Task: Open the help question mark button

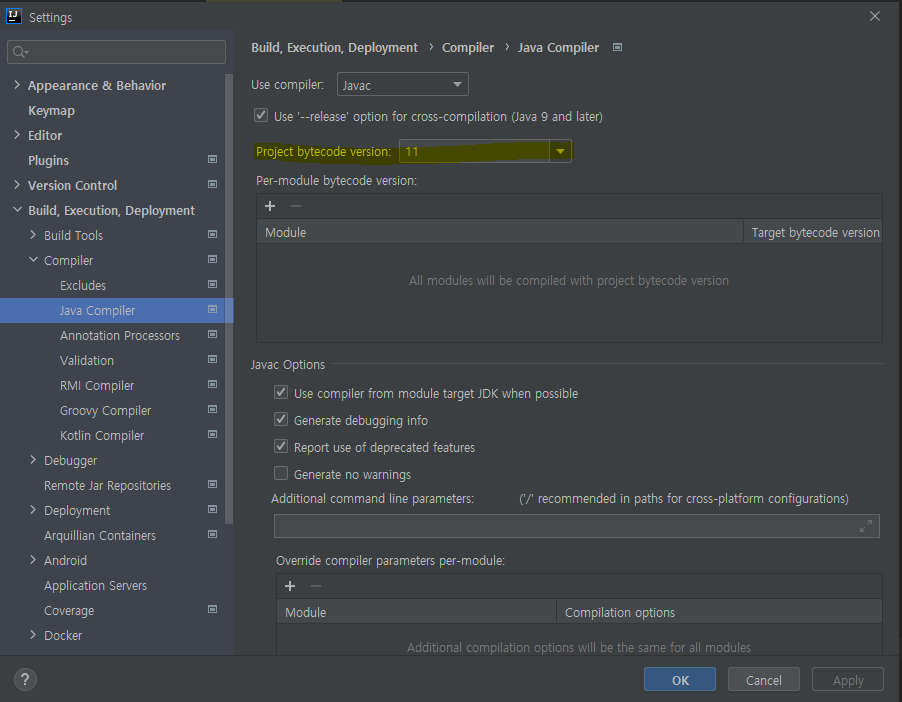Action: pyautogui.click(x=25, y=680)
